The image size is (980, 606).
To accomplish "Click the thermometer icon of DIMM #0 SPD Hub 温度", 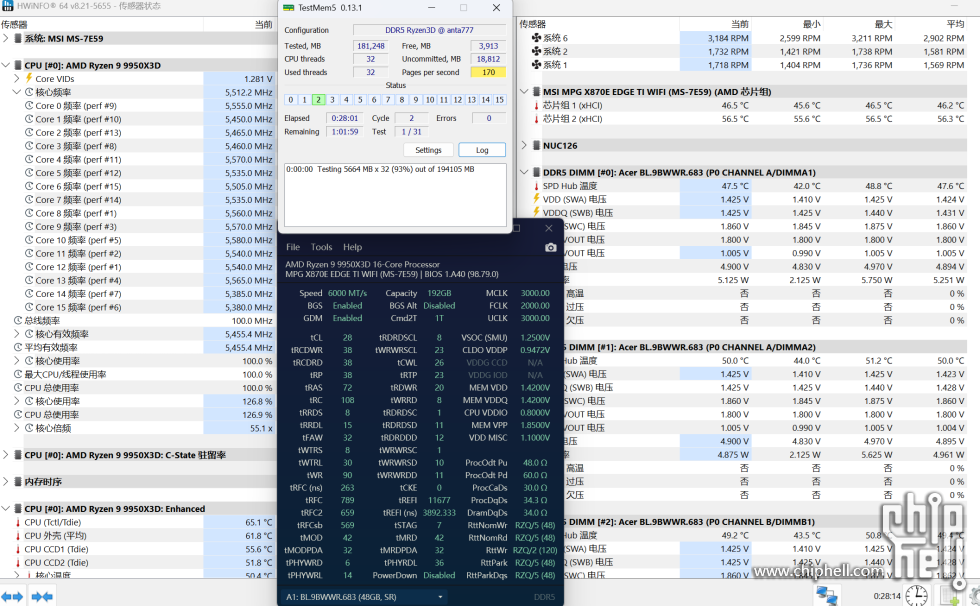I will pos(536,186).
